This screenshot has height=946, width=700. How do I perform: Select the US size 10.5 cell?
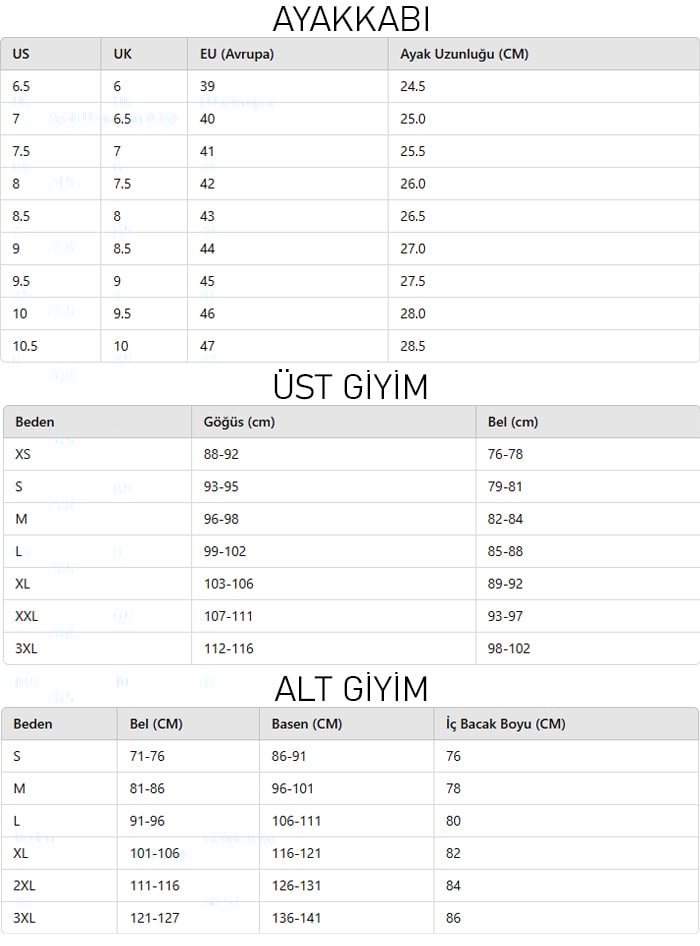coord(25,346)
